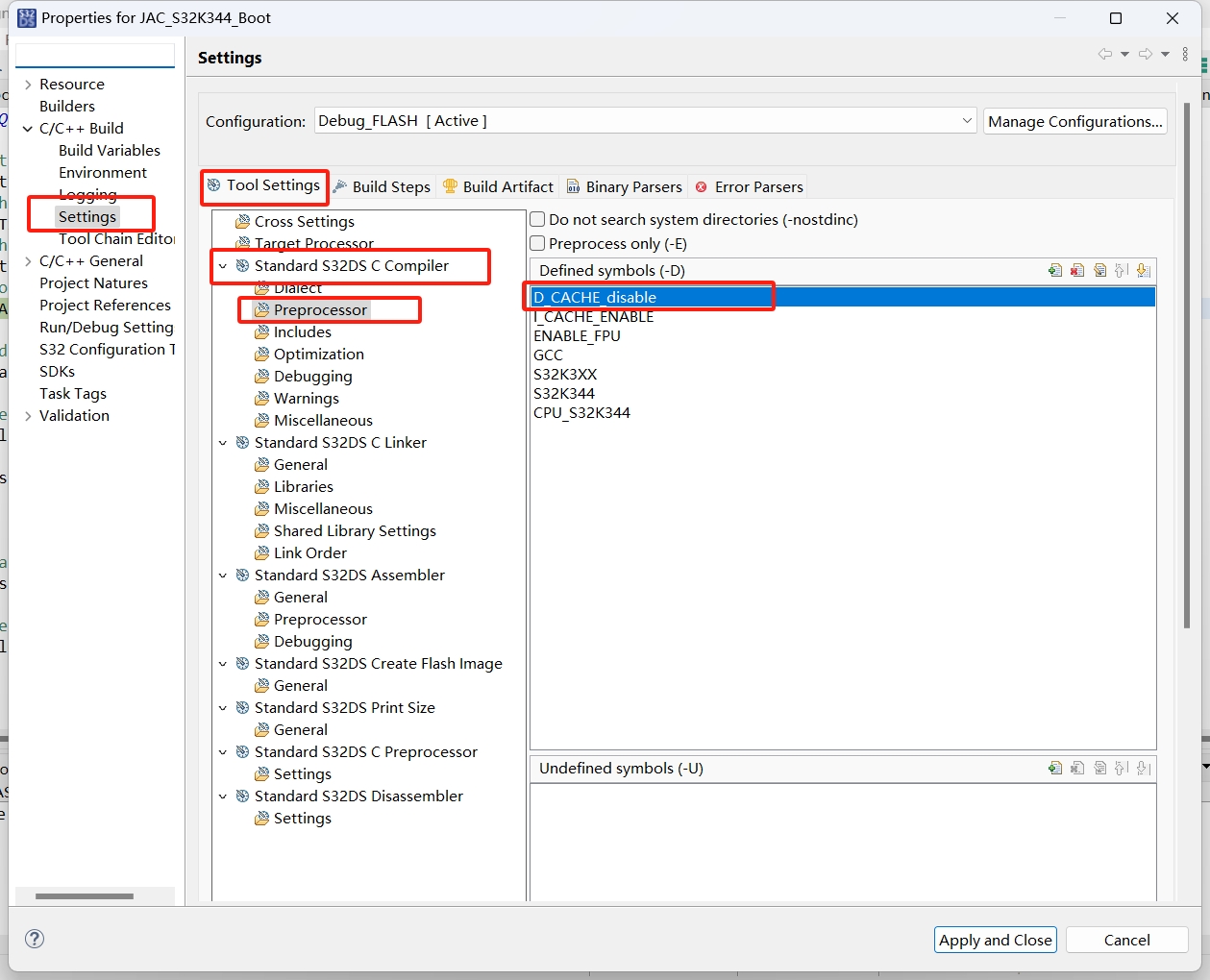The image size is (1210, 980).
Task: Click Add icon in Defined symbols toolbar
Action: click(x=1055, y=271)
